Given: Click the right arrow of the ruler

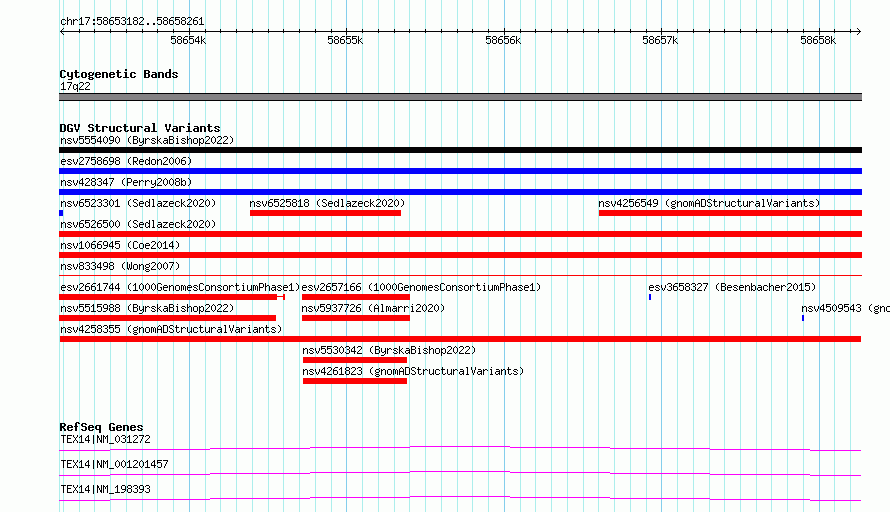Looking at the screenshot, I should point(858,31).
